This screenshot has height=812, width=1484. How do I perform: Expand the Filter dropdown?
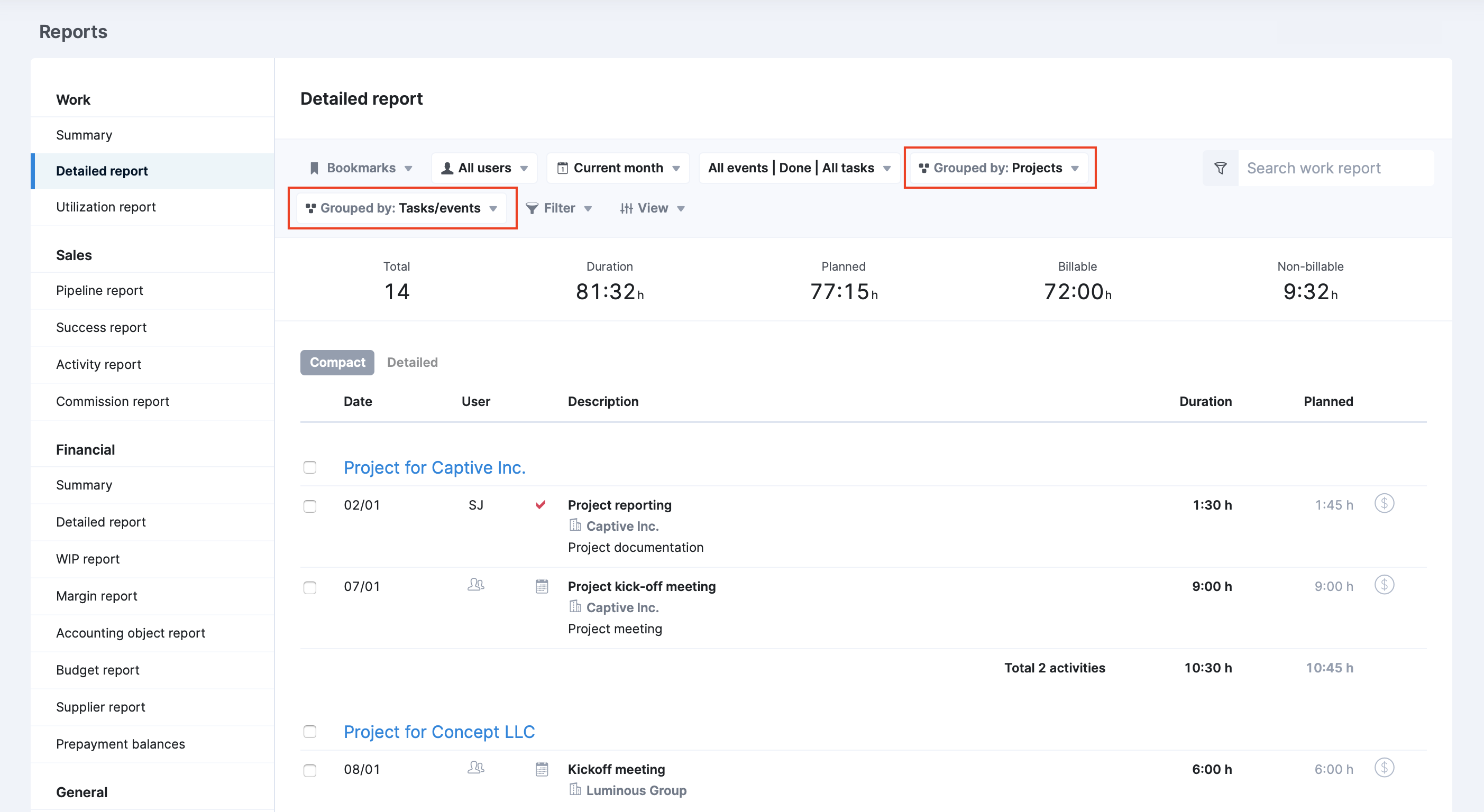tap(559, 208)
